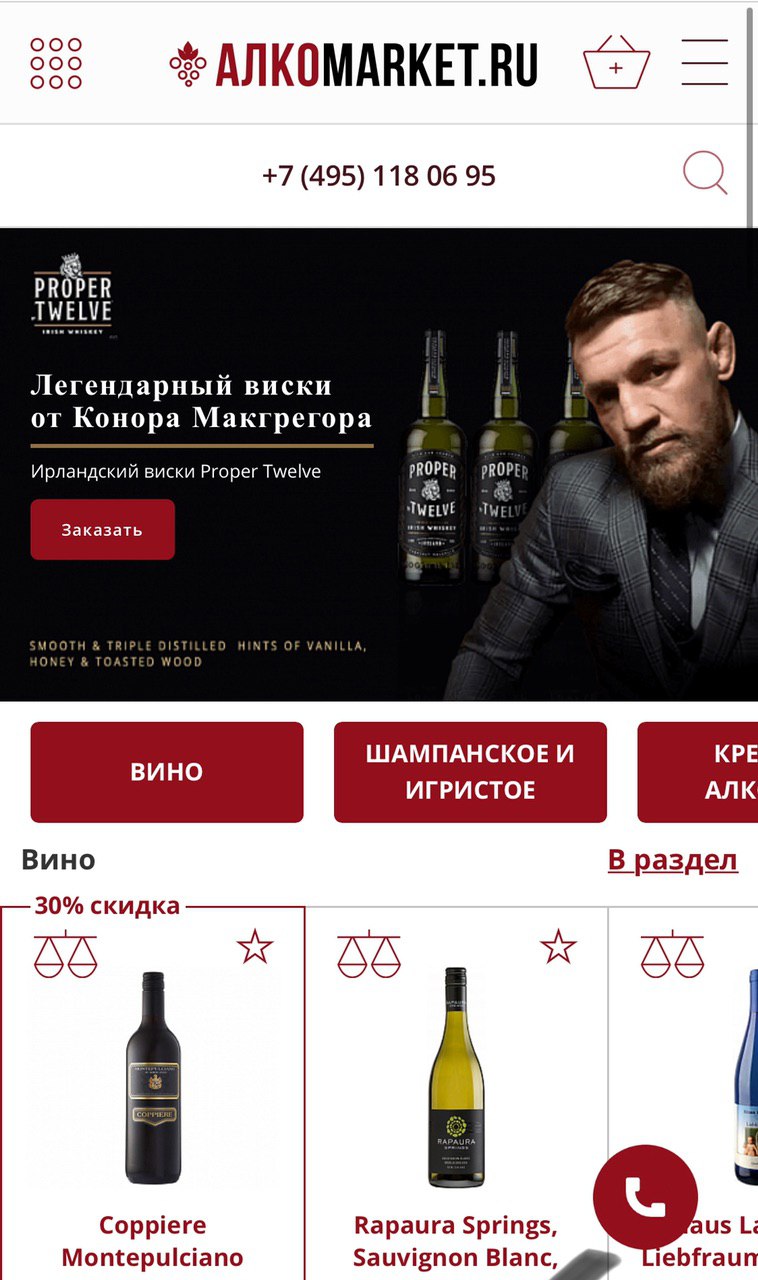Click scales icon on third wine card

tap(673, 956)
